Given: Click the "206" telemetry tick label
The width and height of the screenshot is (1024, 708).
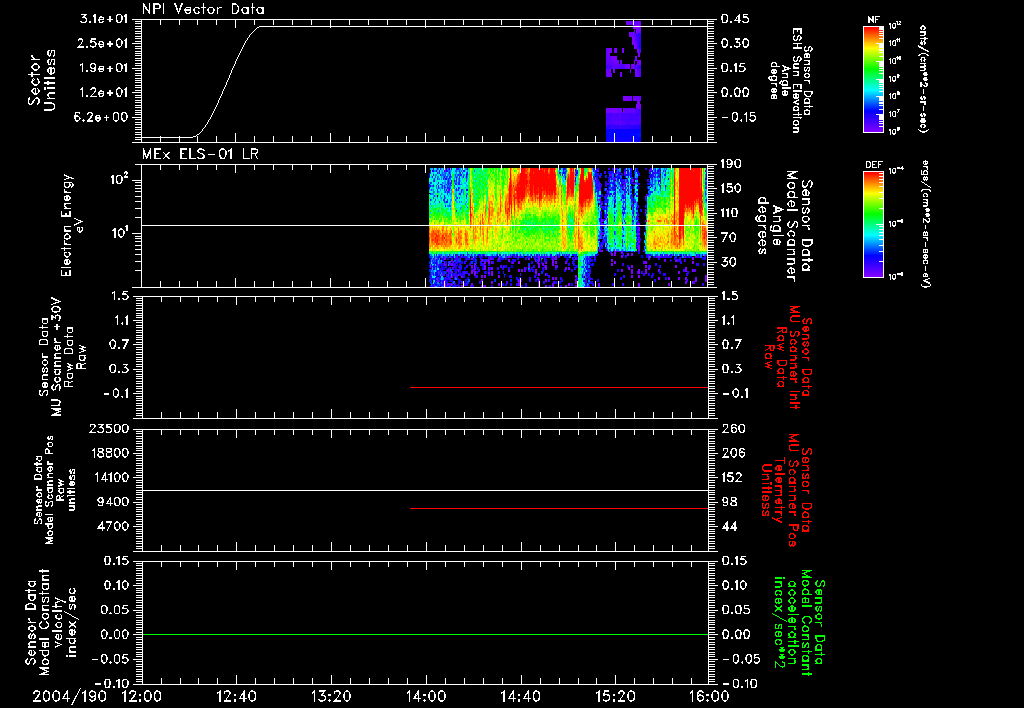Looking at the screenshot, I should click(x=733, y=453).
